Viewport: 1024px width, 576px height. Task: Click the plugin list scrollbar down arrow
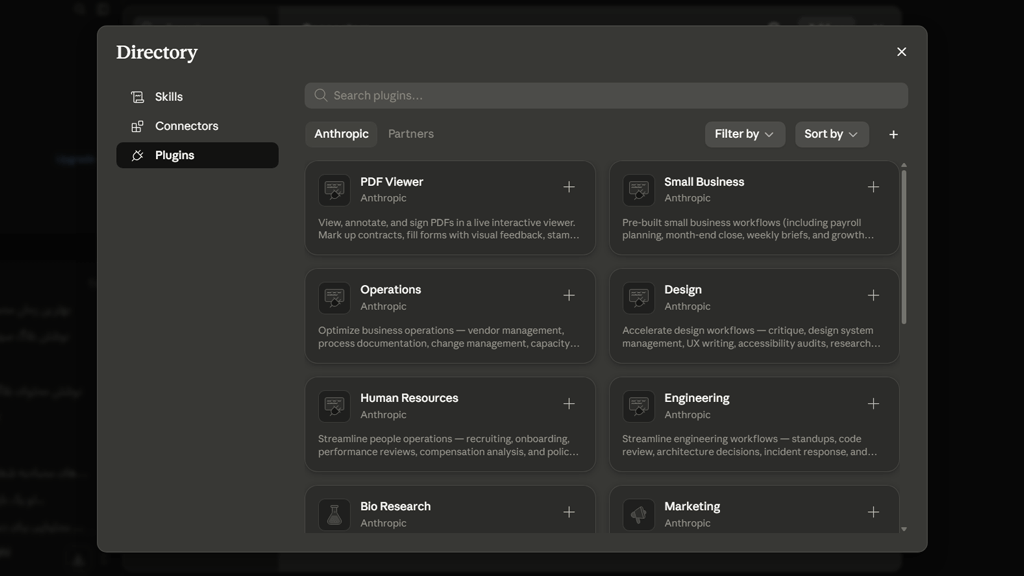pyautogui.click(x=904, y=529)
